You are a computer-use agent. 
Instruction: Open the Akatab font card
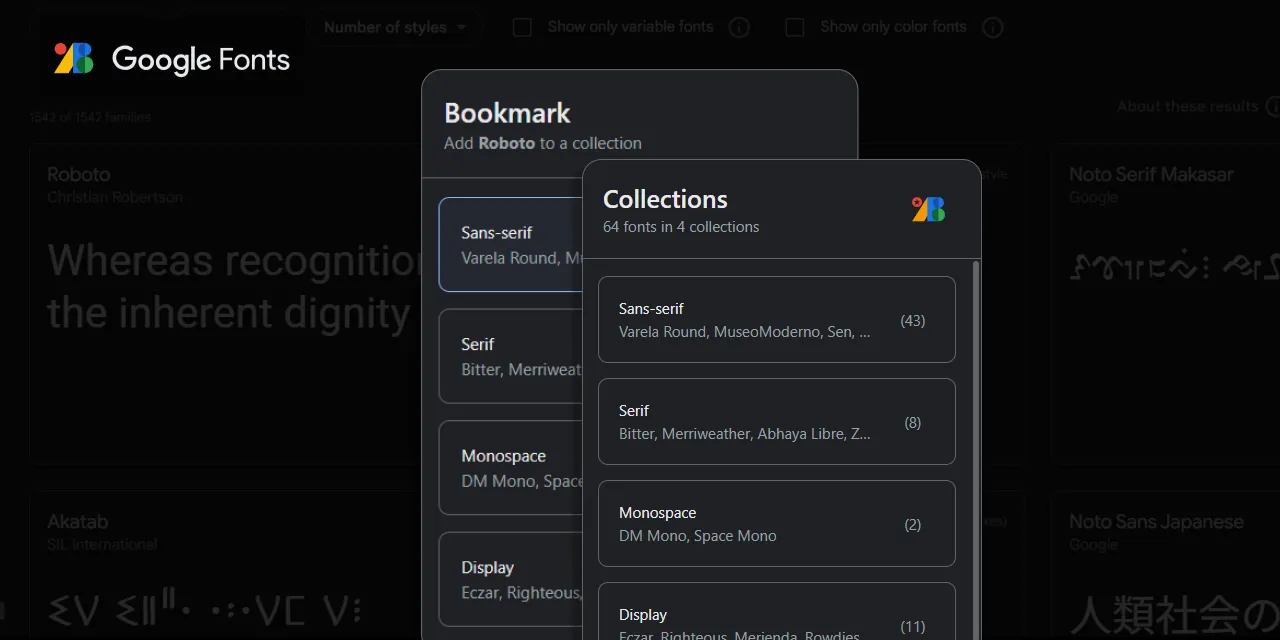[x=225, y=566]
